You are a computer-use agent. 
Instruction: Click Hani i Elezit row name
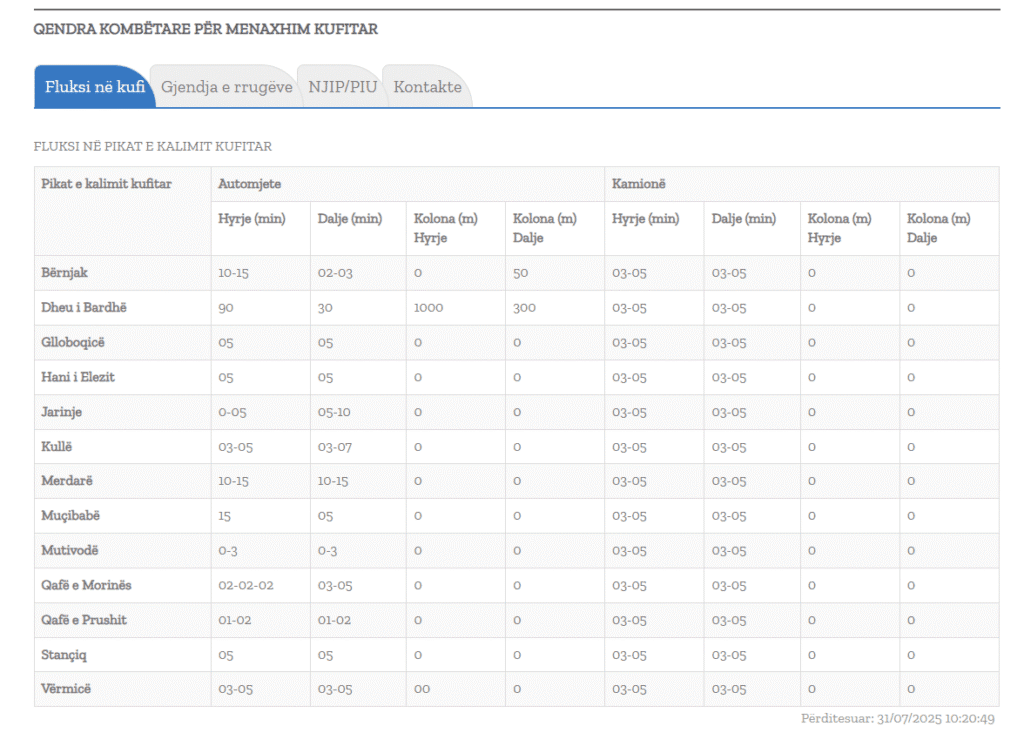tap(78, 377)
